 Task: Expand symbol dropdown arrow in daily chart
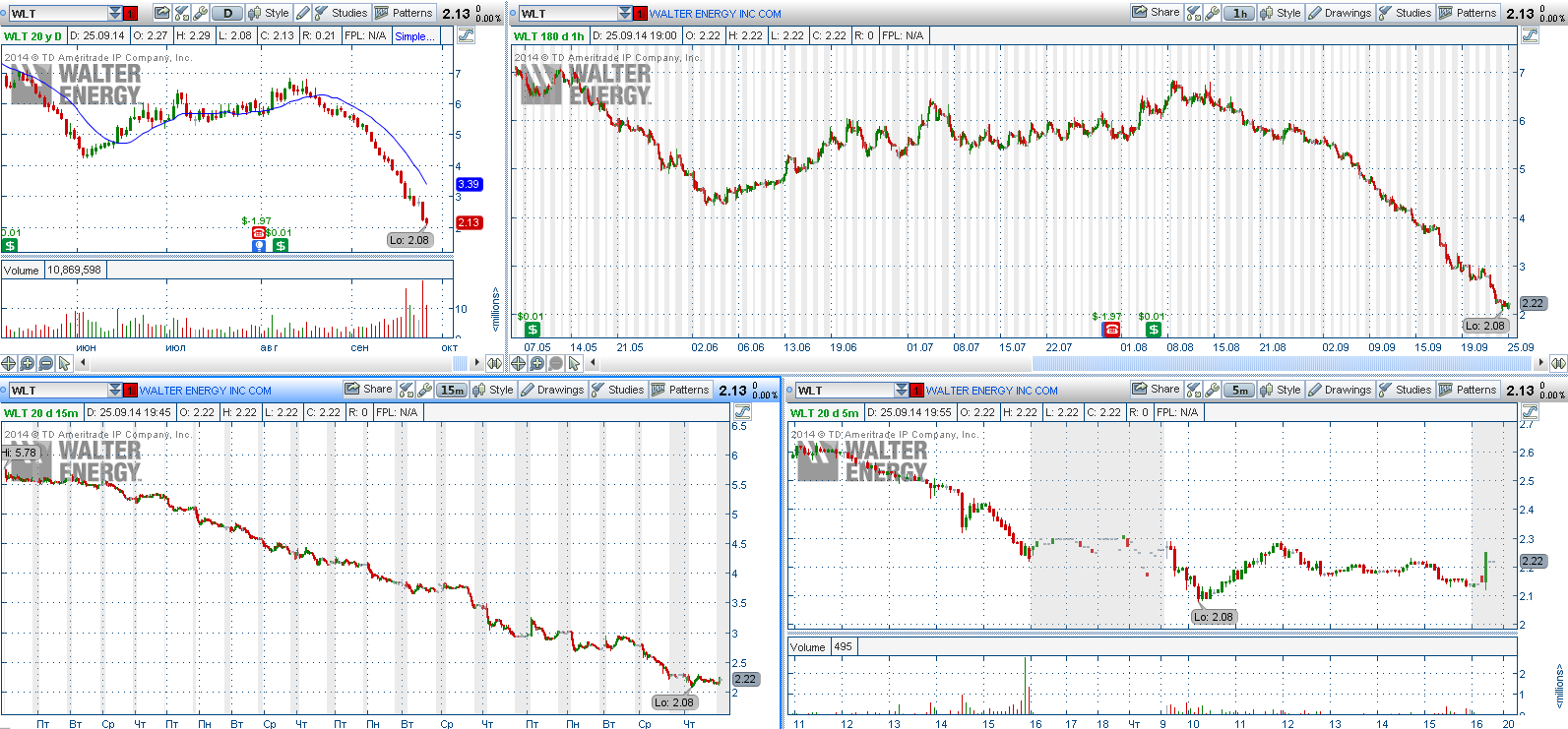click(x=115, y=14)
